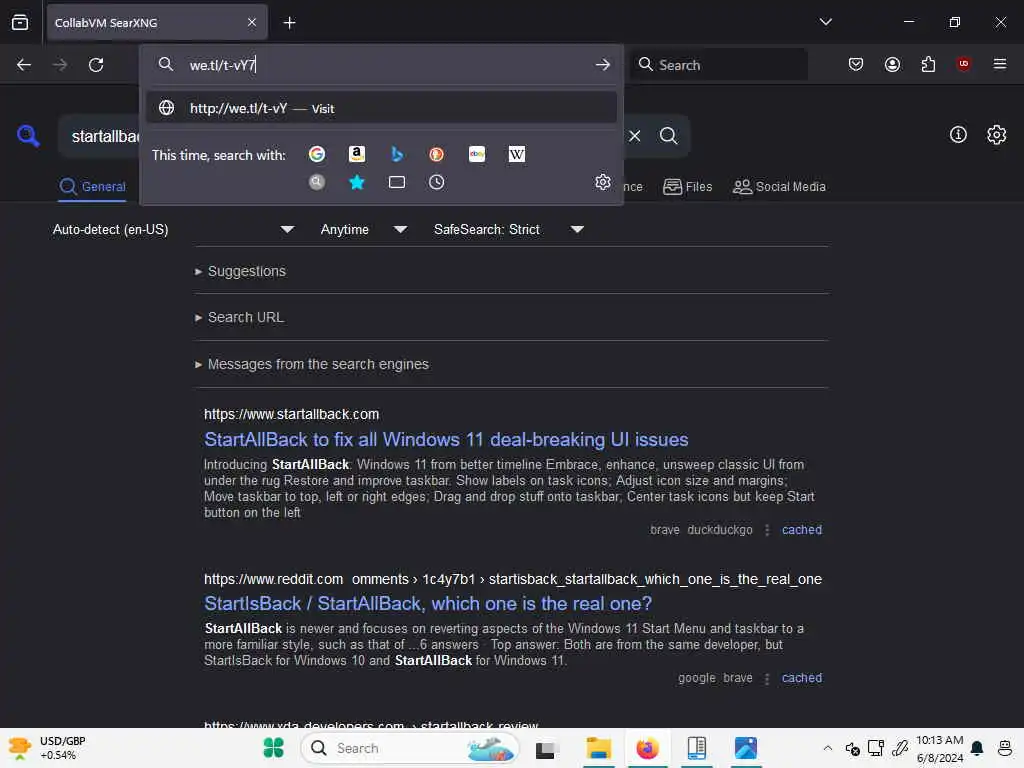Image resolution: width=1024 pixels, height=768 pixels.
Task: Open the list all tabs chevron
Action: tap(825, 22)
